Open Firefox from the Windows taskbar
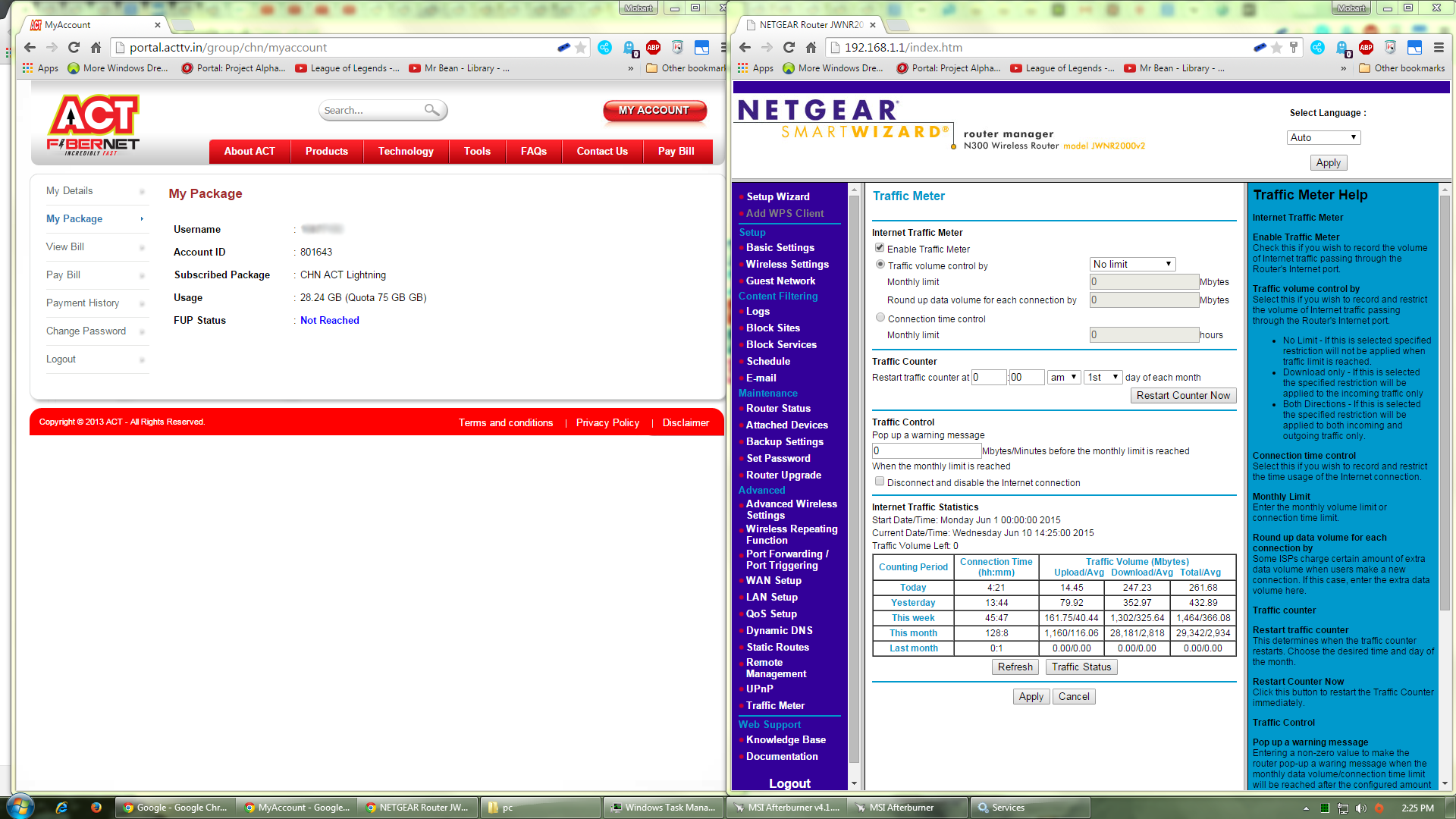 pos(96,808)
